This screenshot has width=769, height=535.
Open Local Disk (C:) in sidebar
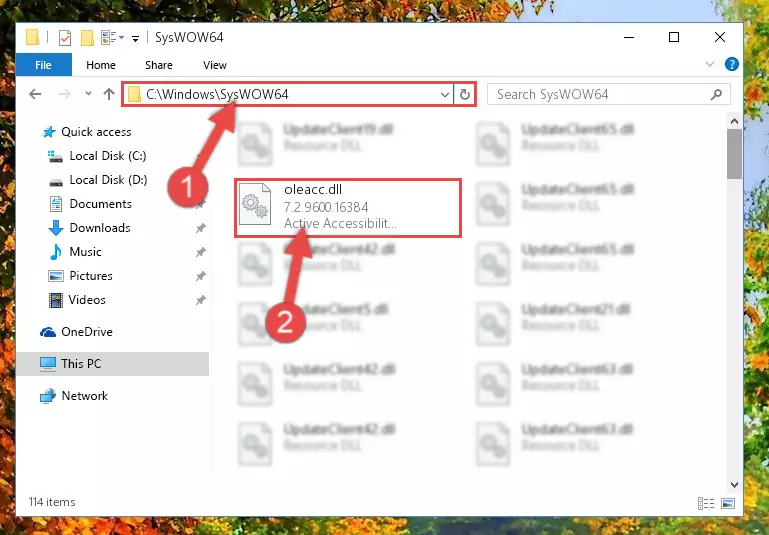coord(108,155)
